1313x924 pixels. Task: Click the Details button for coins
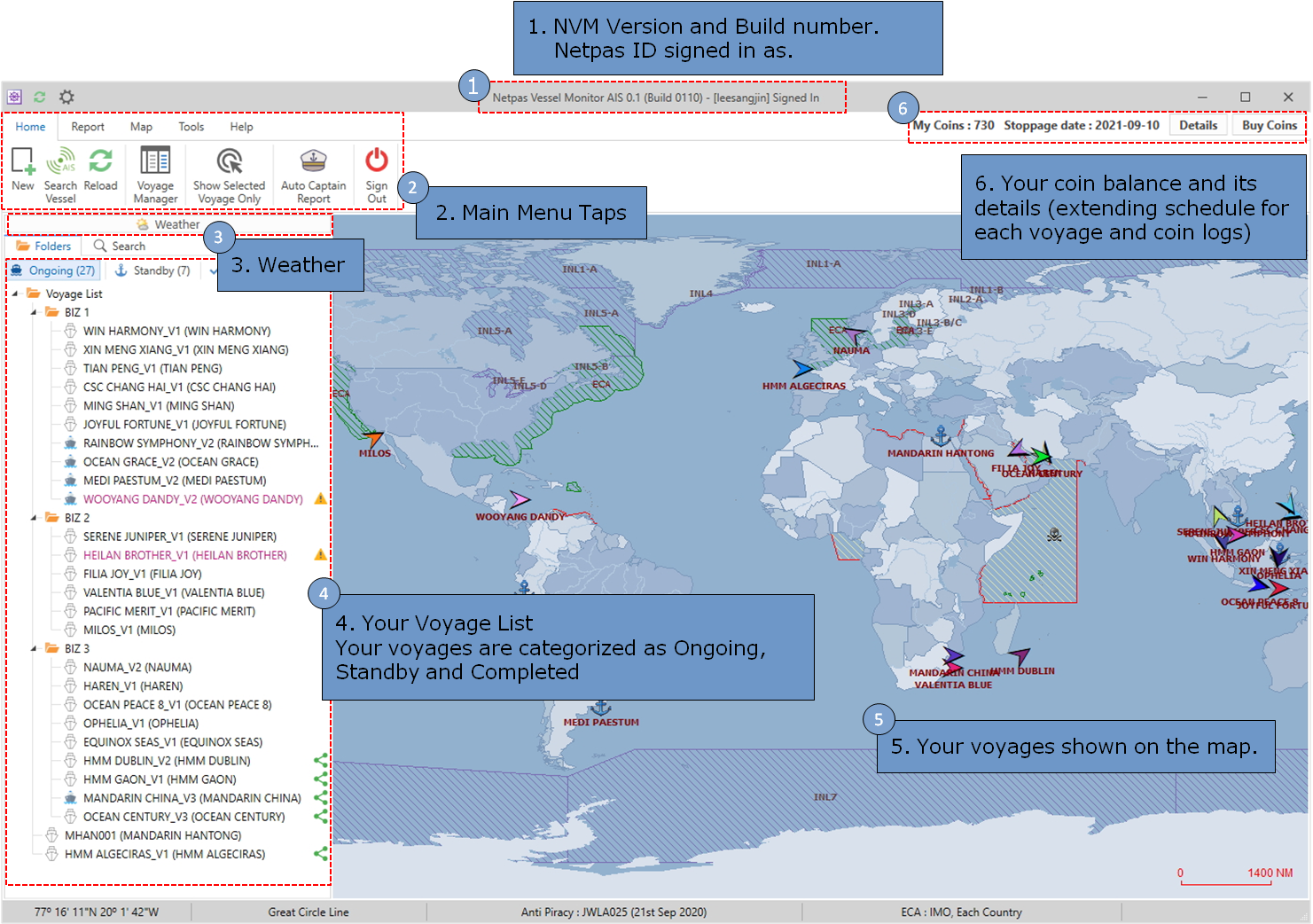[1198, 125]
